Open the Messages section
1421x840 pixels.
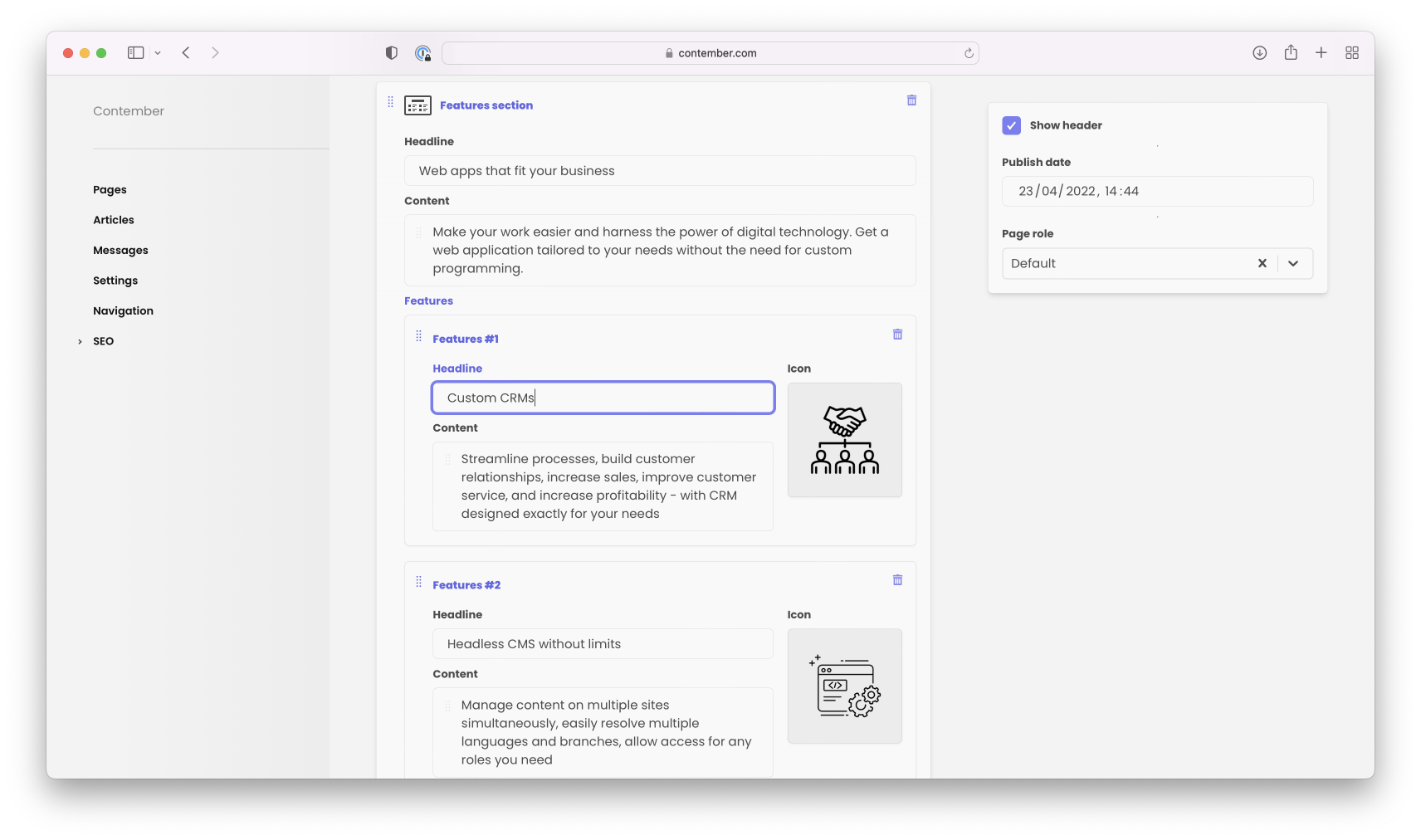click(x=120, y=250)
